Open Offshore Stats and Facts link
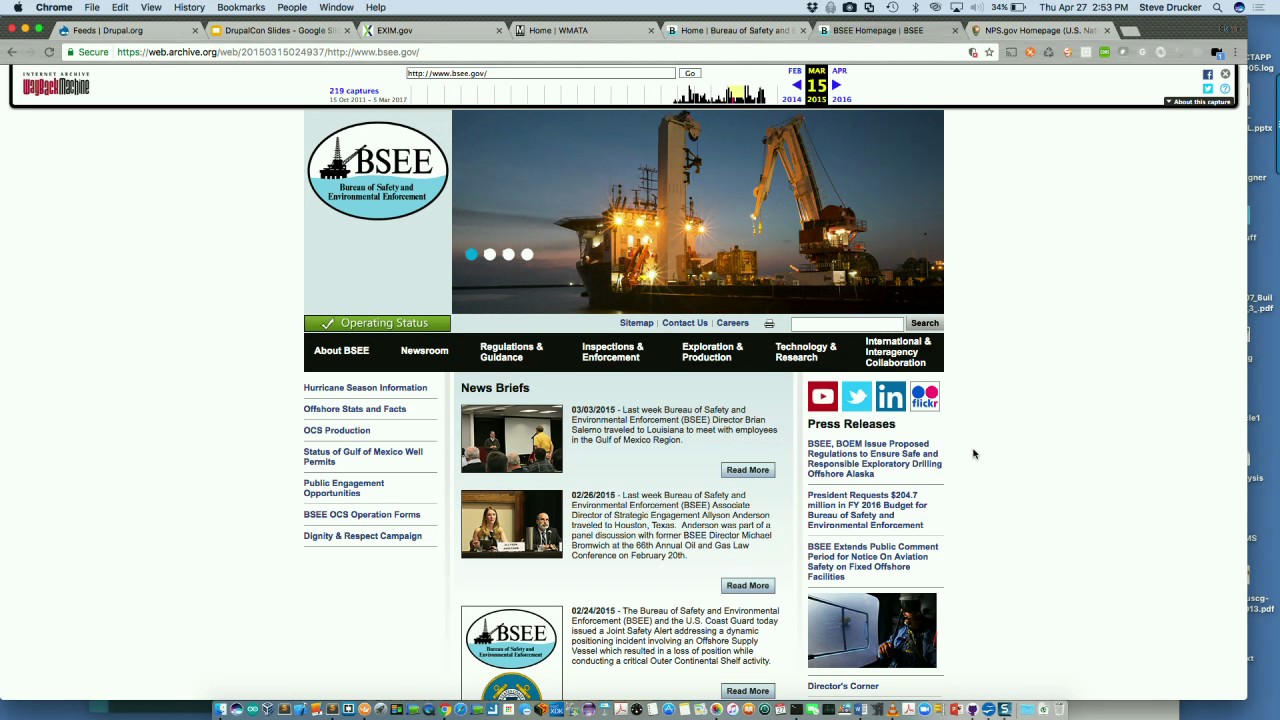Viewport: 1280px width, 720px height. click(355, 409)
